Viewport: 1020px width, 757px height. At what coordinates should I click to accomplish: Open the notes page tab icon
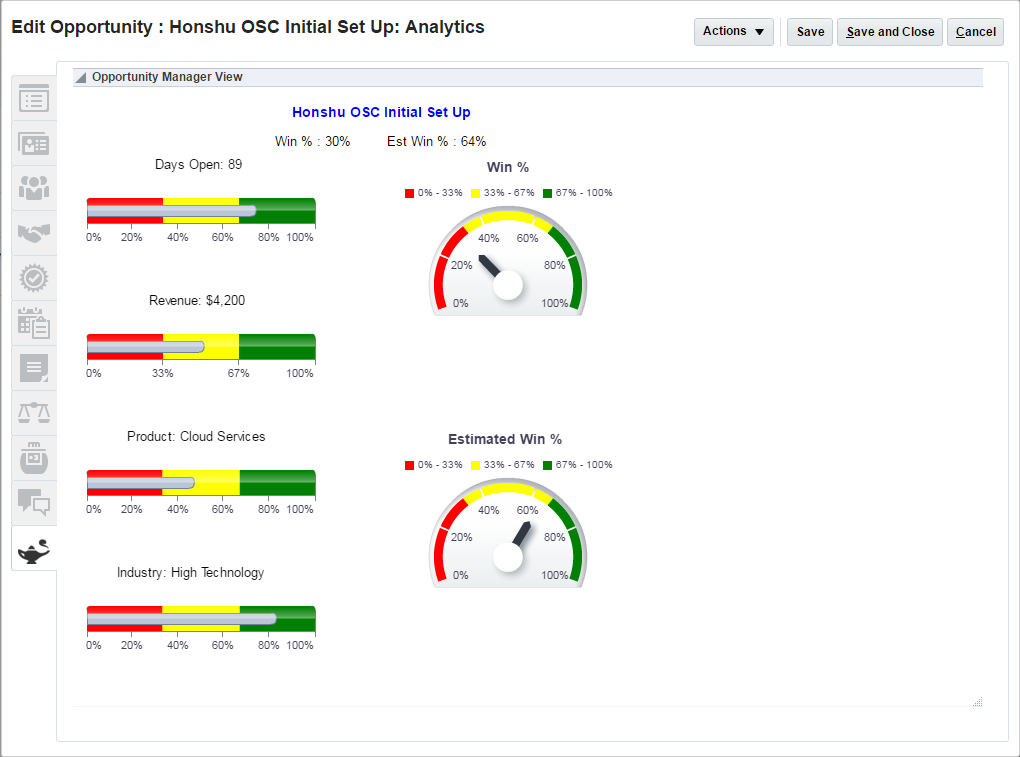[34, 368]
